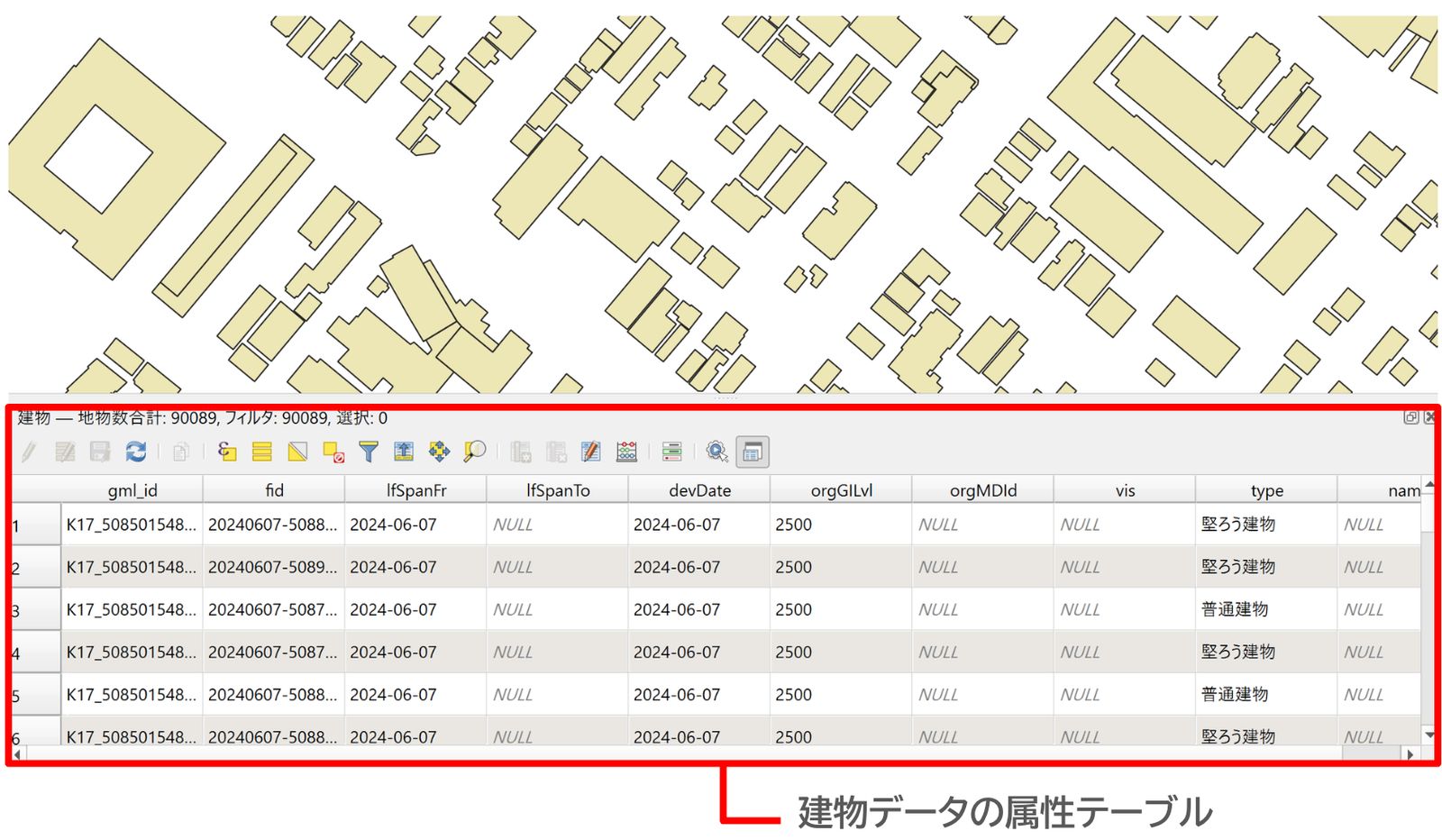This screenshot has width=1442, height=840.
Task: Undock the attribute table panel
Action: [1411, 417]
